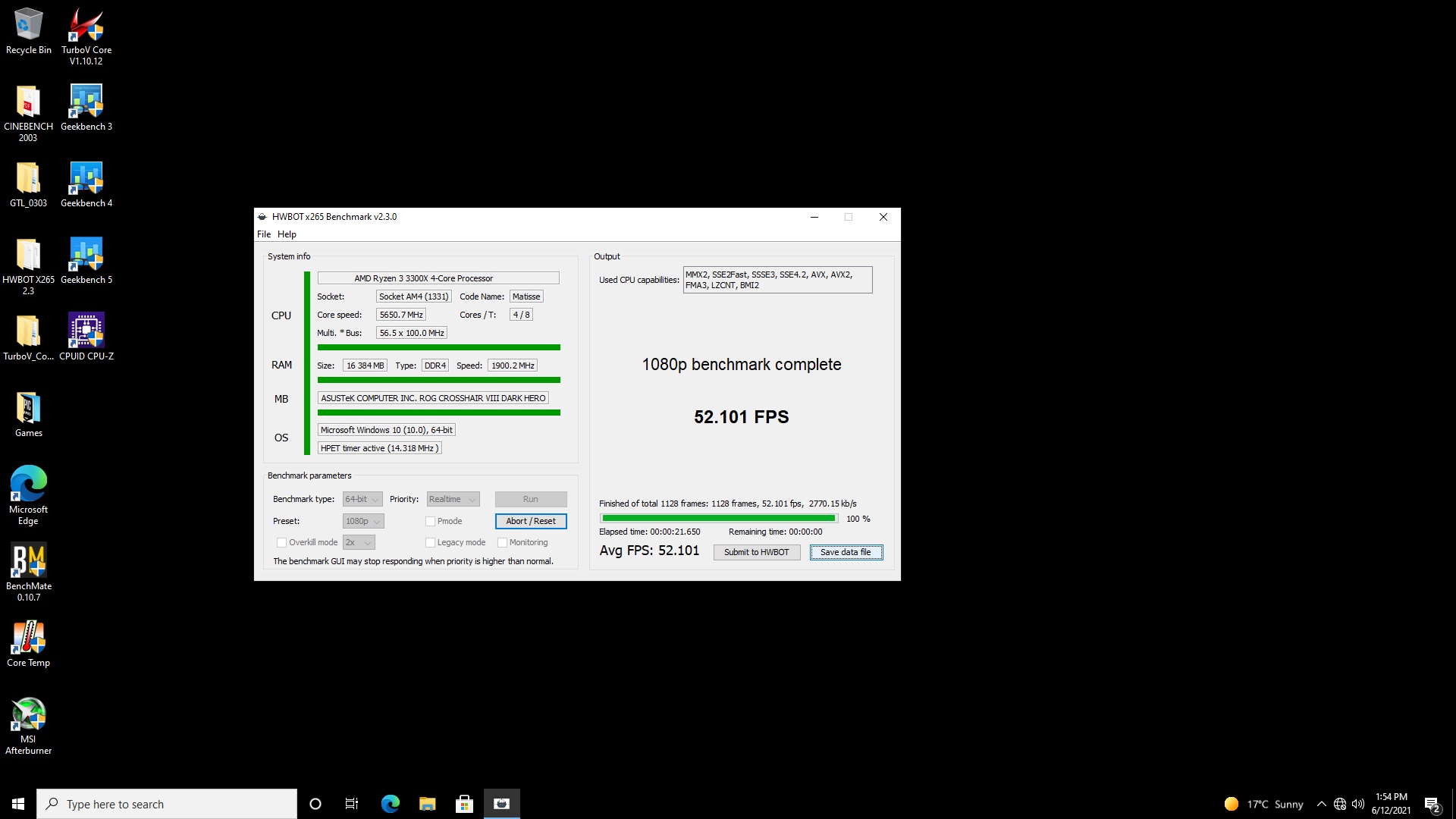Click the Cortana circle taskbar icon
The image size is (1456, 819).
coord(315,804)
